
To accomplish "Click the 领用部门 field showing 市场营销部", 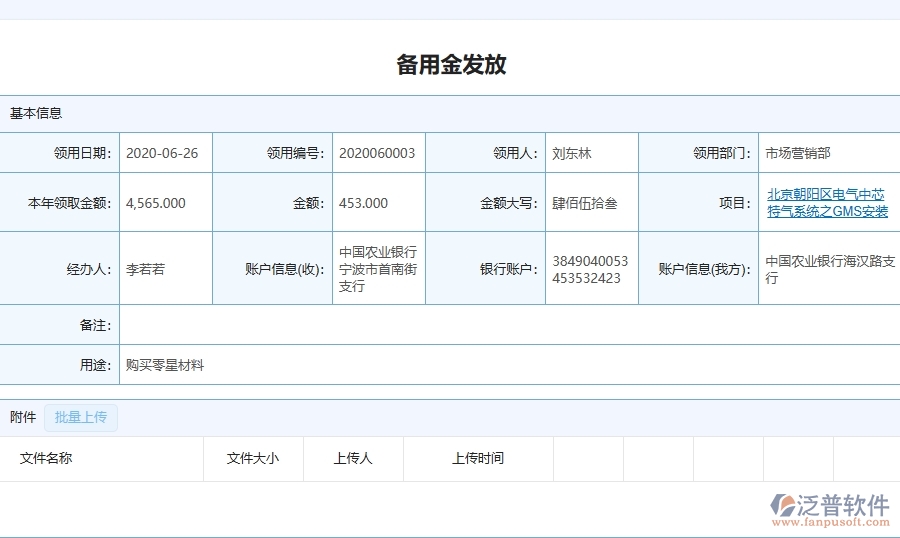I will coord(798,153).
